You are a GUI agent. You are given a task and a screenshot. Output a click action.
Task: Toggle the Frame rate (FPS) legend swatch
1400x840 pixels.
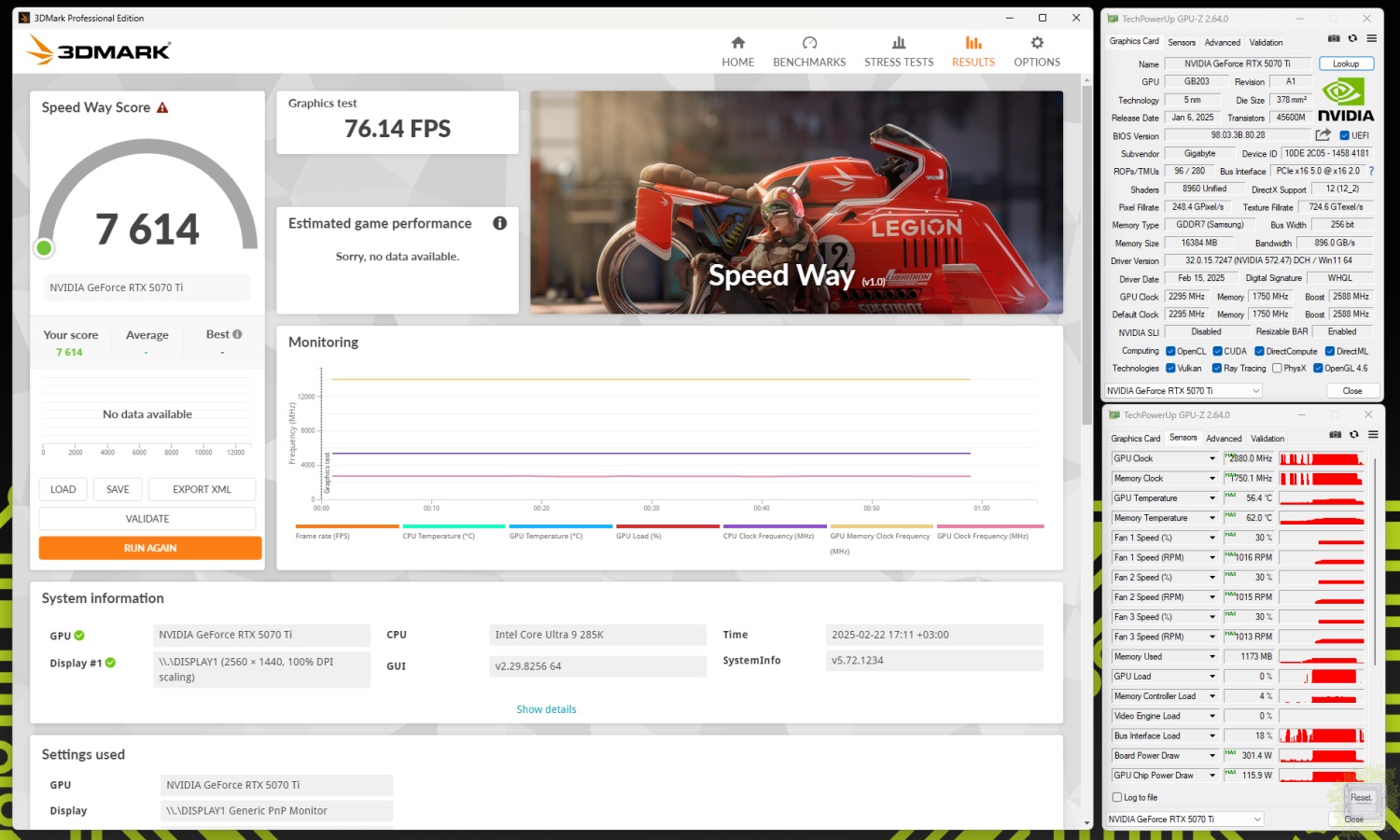point(347,526)
